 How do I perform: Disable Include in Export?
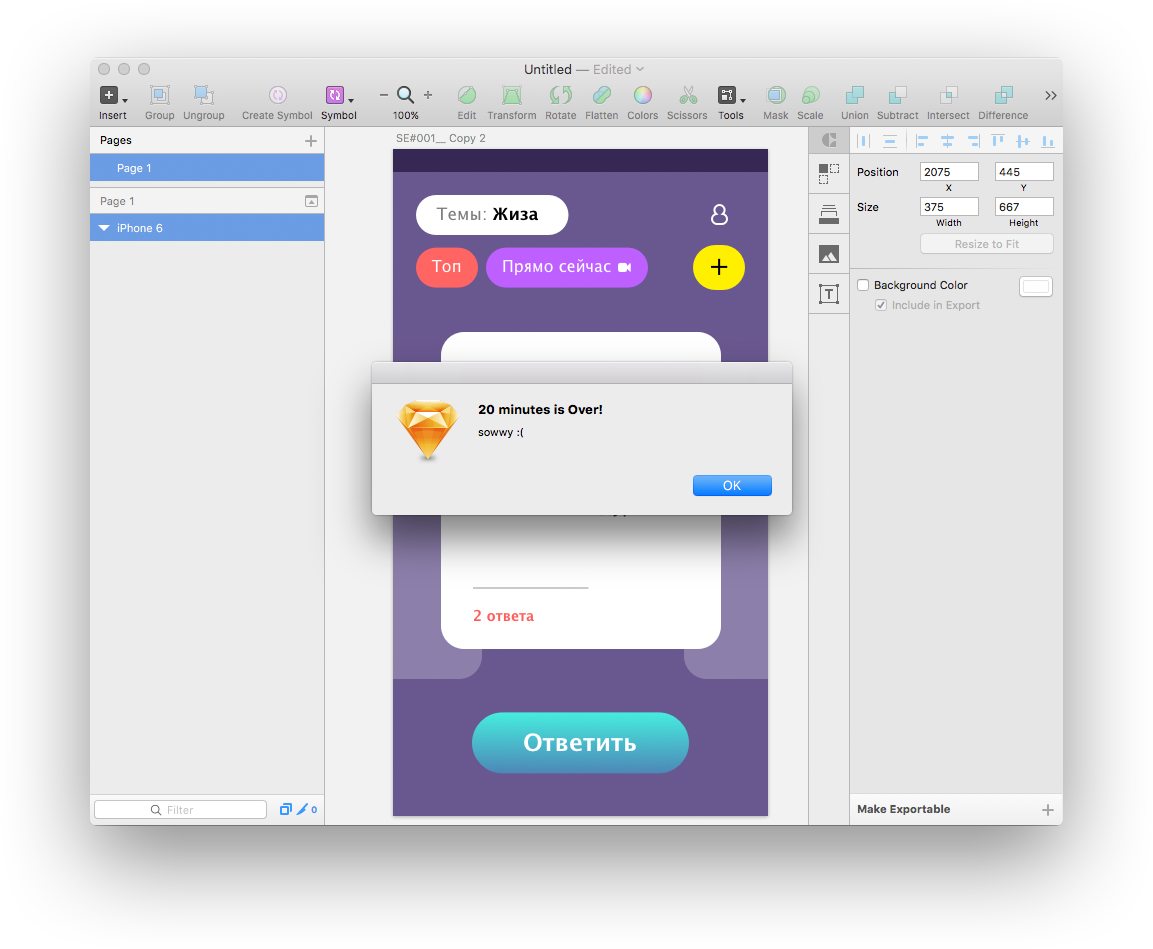click(881, 305)
